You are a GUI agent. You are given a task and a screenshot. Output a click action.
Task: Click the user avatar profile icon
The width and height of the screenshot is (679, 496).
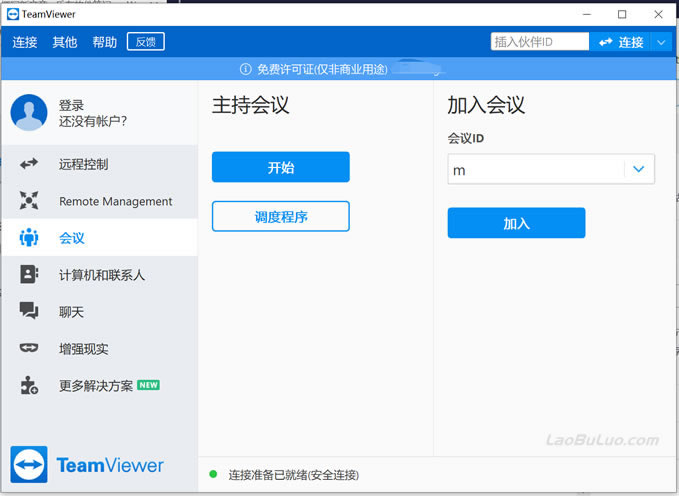click(29, 113)
